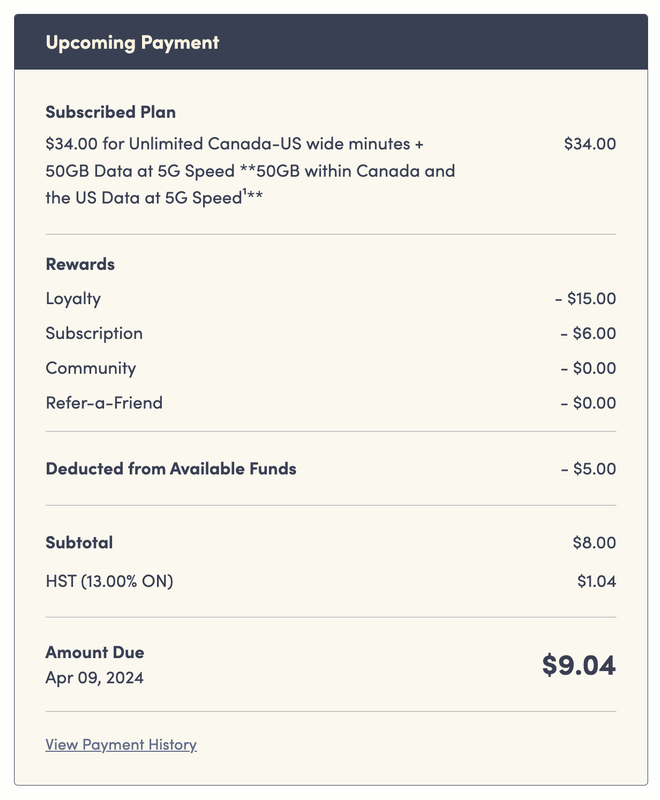Screen dimensions: 660x800
Task: Open the View Payment History link
Action: click(121, 744)
